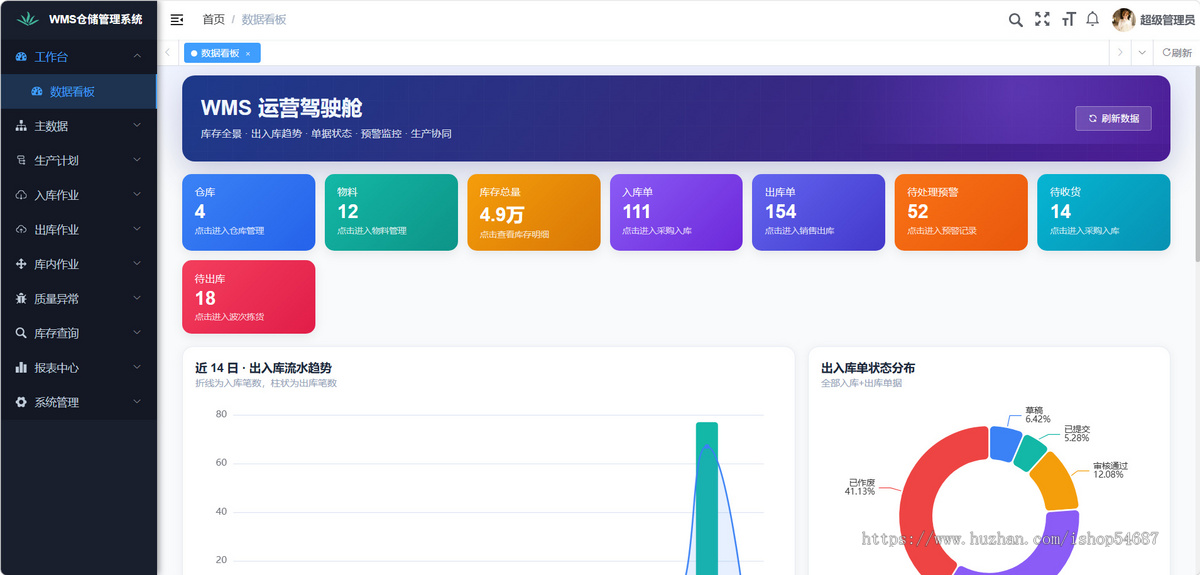Click the 工作台 dashboard icon in sidebar
Image resolution: width=1200 pixels, height=575 pixels.
click(21, 57)
